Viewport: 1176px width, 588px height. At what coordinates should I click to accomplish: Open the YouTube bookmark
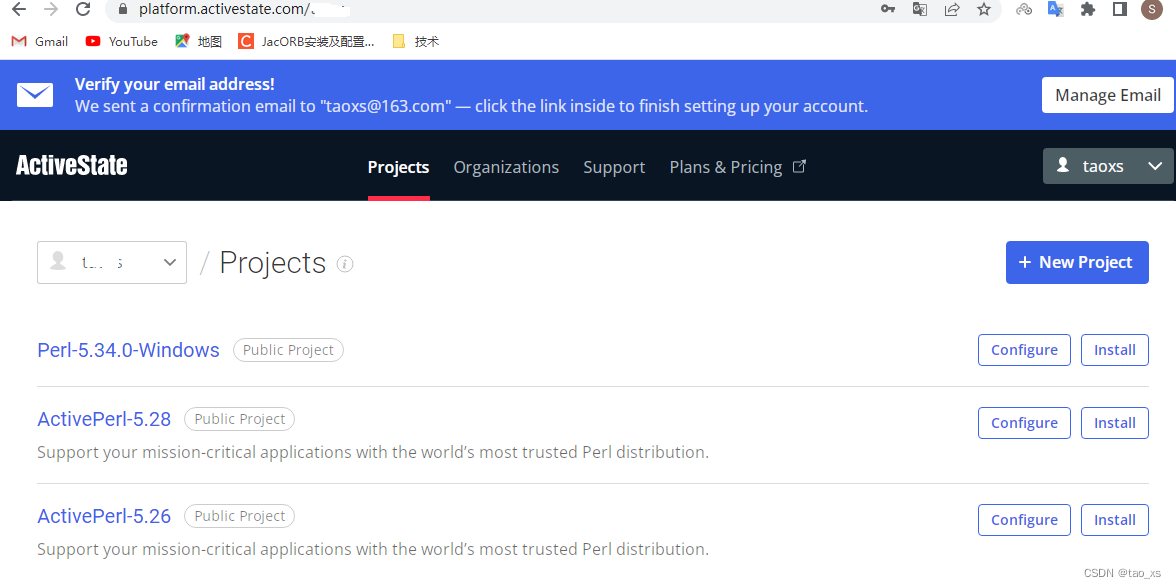click(122, 41)
